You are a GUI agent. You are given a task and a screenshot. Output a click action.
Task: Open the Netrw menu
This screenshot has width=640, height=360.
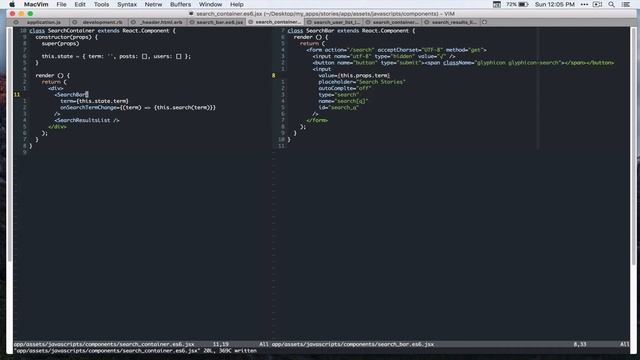coord(153,4)
